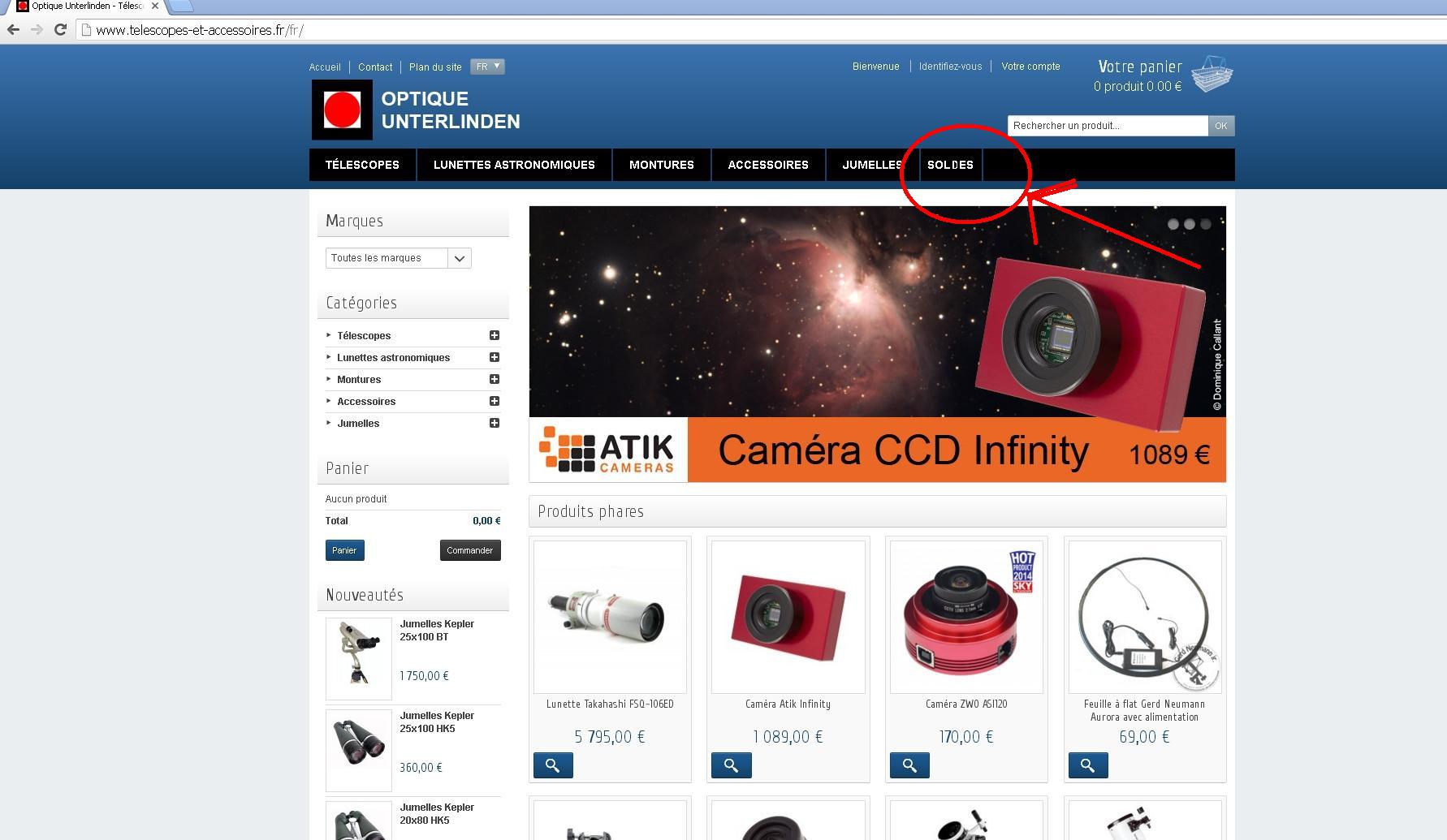Close the Optique Unterlinden browser tab
This screenshot has height=840, width=1447.
155,6
